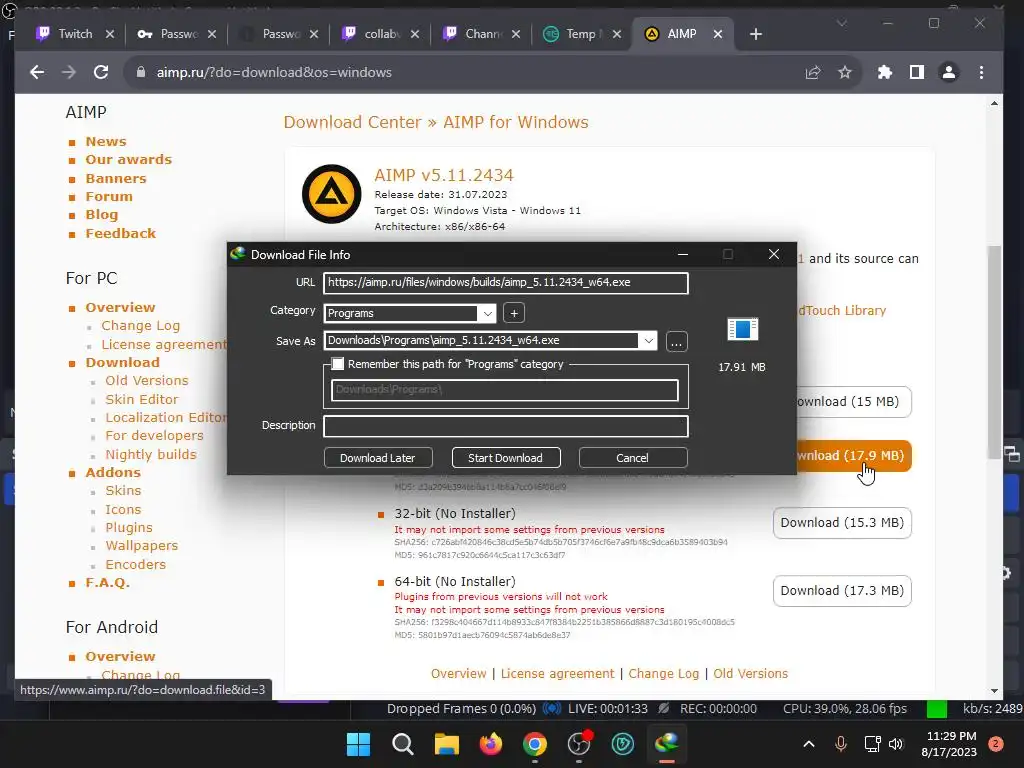
Task: Click the network tray icon
Action: [872, 744]
